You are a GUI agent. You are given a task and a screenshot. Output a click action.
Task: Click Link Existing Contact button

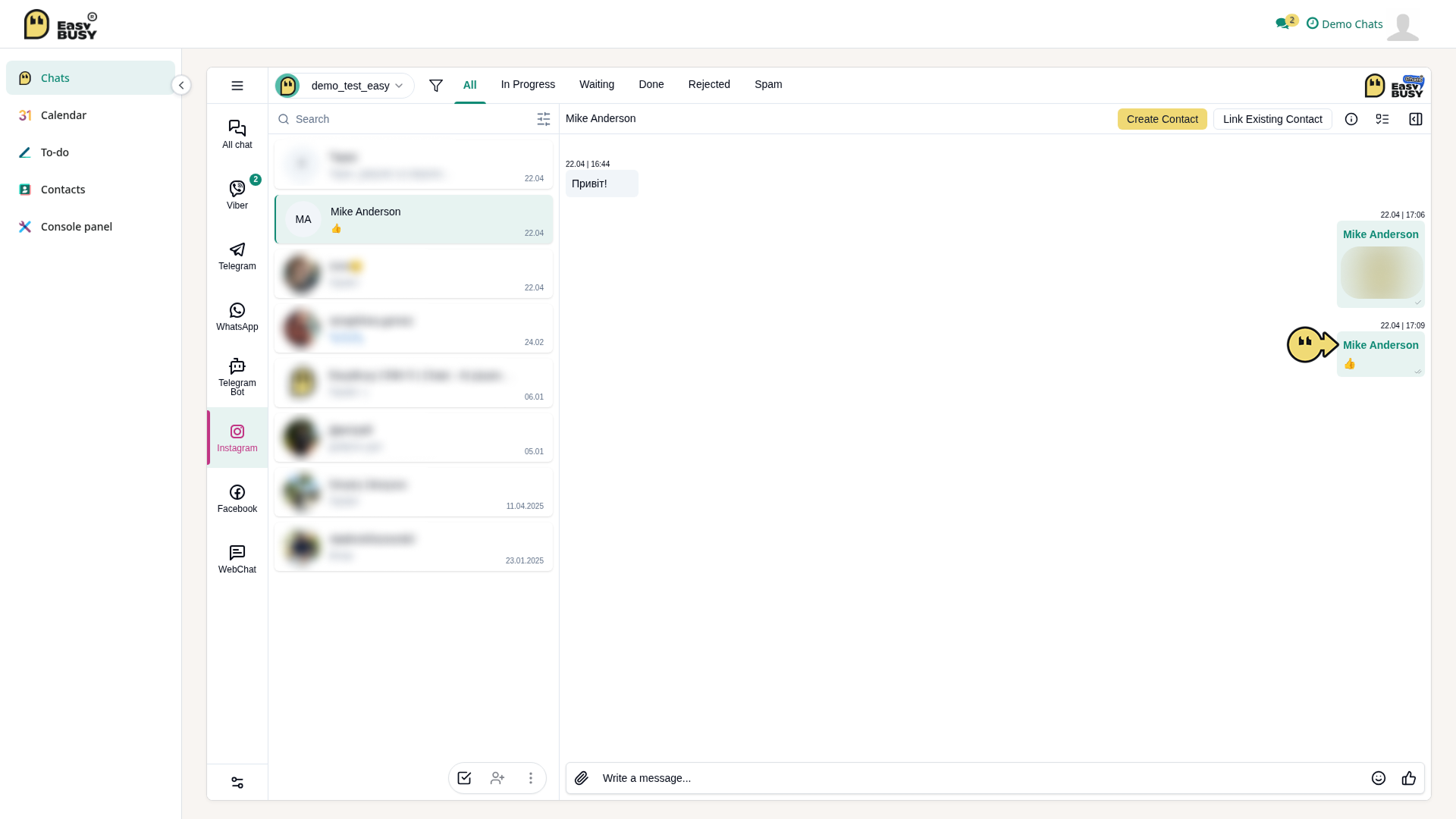1272,119
